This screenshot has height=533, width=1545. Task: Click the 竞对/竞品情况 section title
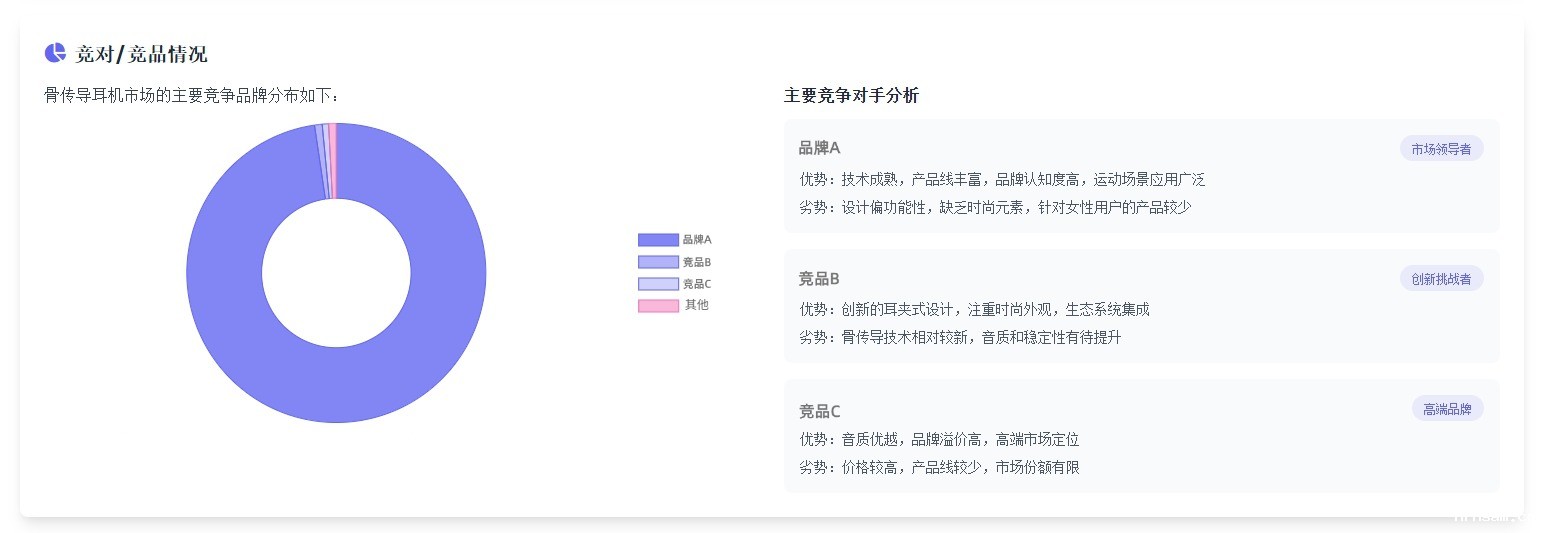pyautogui.click(x=142, y=54)
